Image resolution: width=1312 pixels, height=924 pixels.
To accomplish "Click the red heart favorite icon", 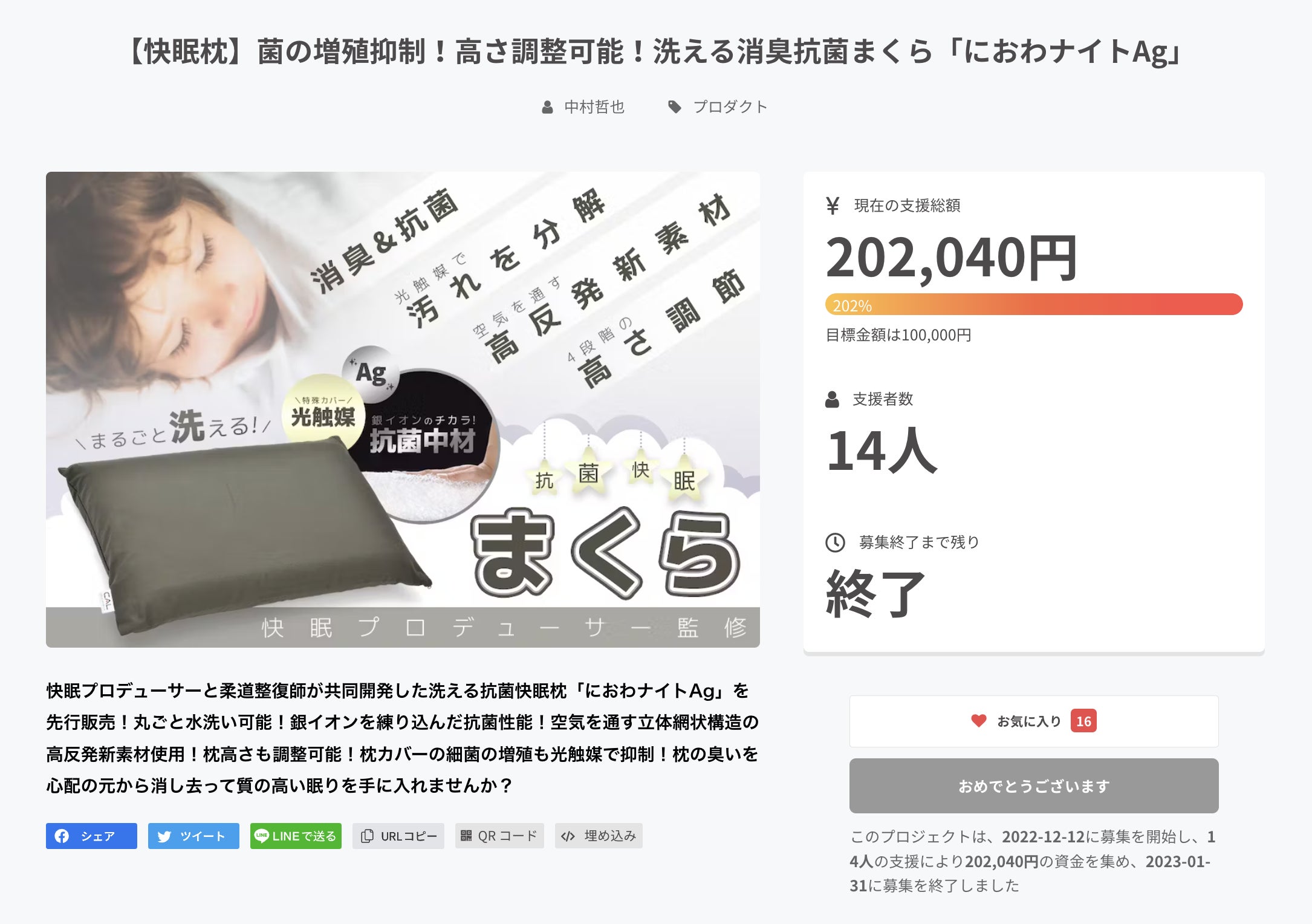I will click(x=979, y=721).
